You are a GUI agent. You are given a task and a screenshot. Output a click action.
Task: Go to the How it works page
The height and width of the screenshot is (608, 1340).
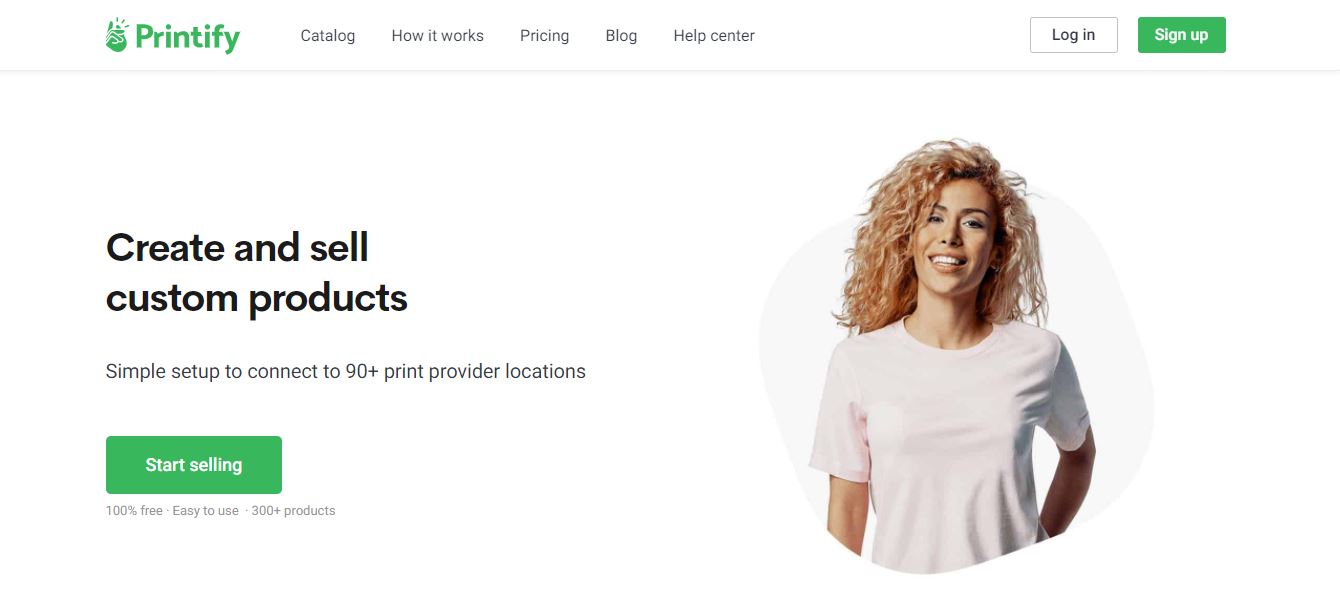click(437, 35)
